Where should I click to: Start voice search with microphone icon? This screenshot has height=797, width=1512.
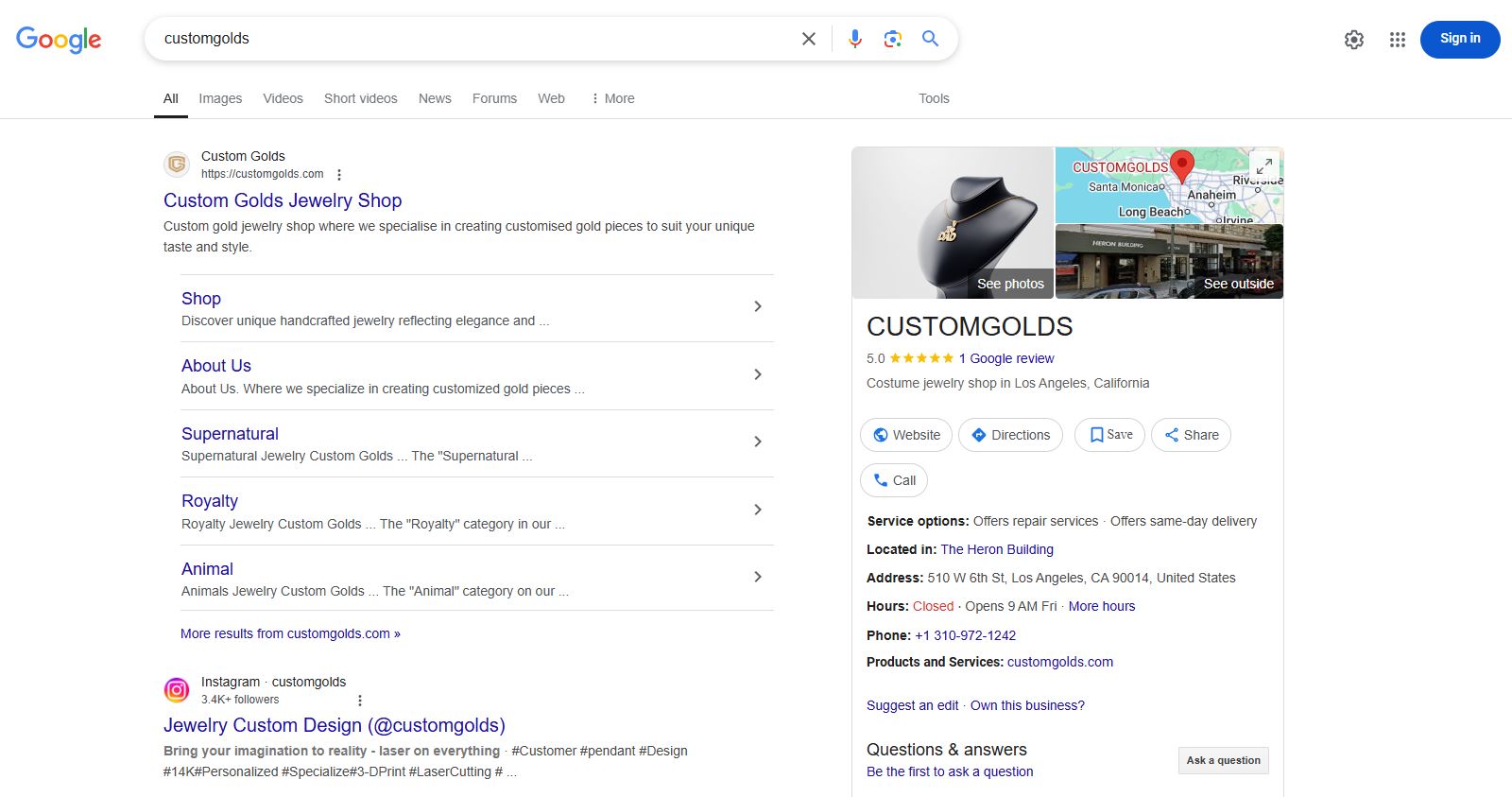(855, 39)
